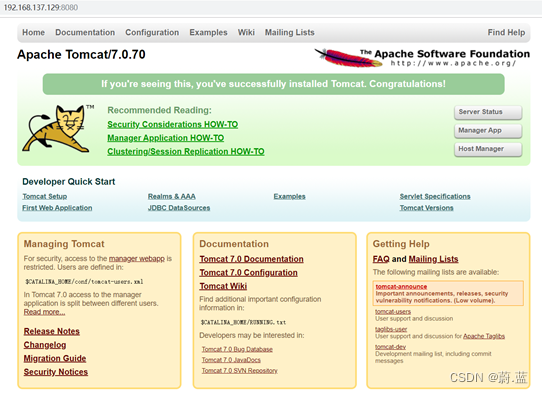Open the Realms & AAA link
This screenshot has width=543, height=393.
pyautogui.click(x=172, y=196)
